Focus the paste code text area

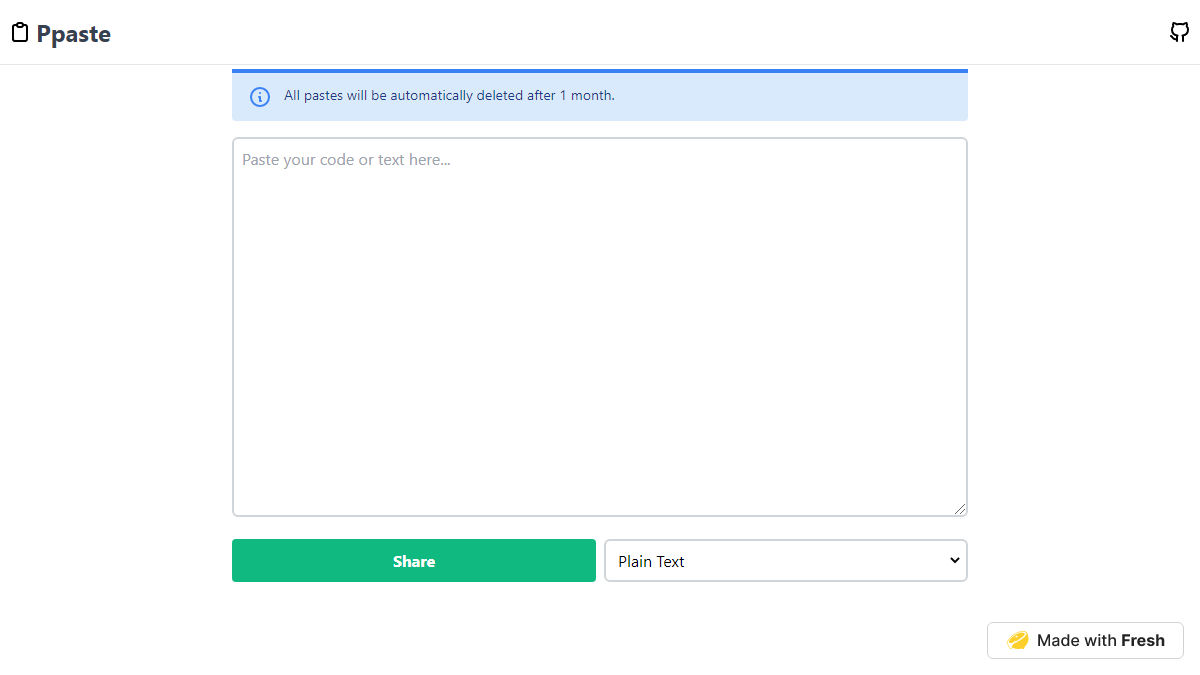click(x=600, y=327)
